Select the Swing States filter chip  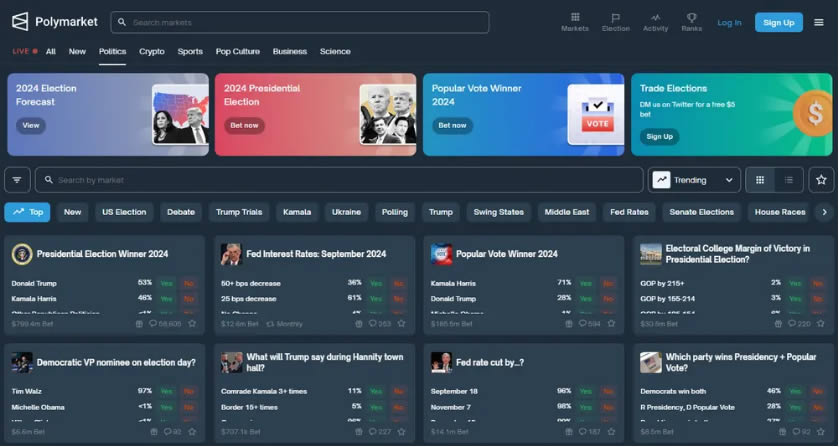pos(498,212)
